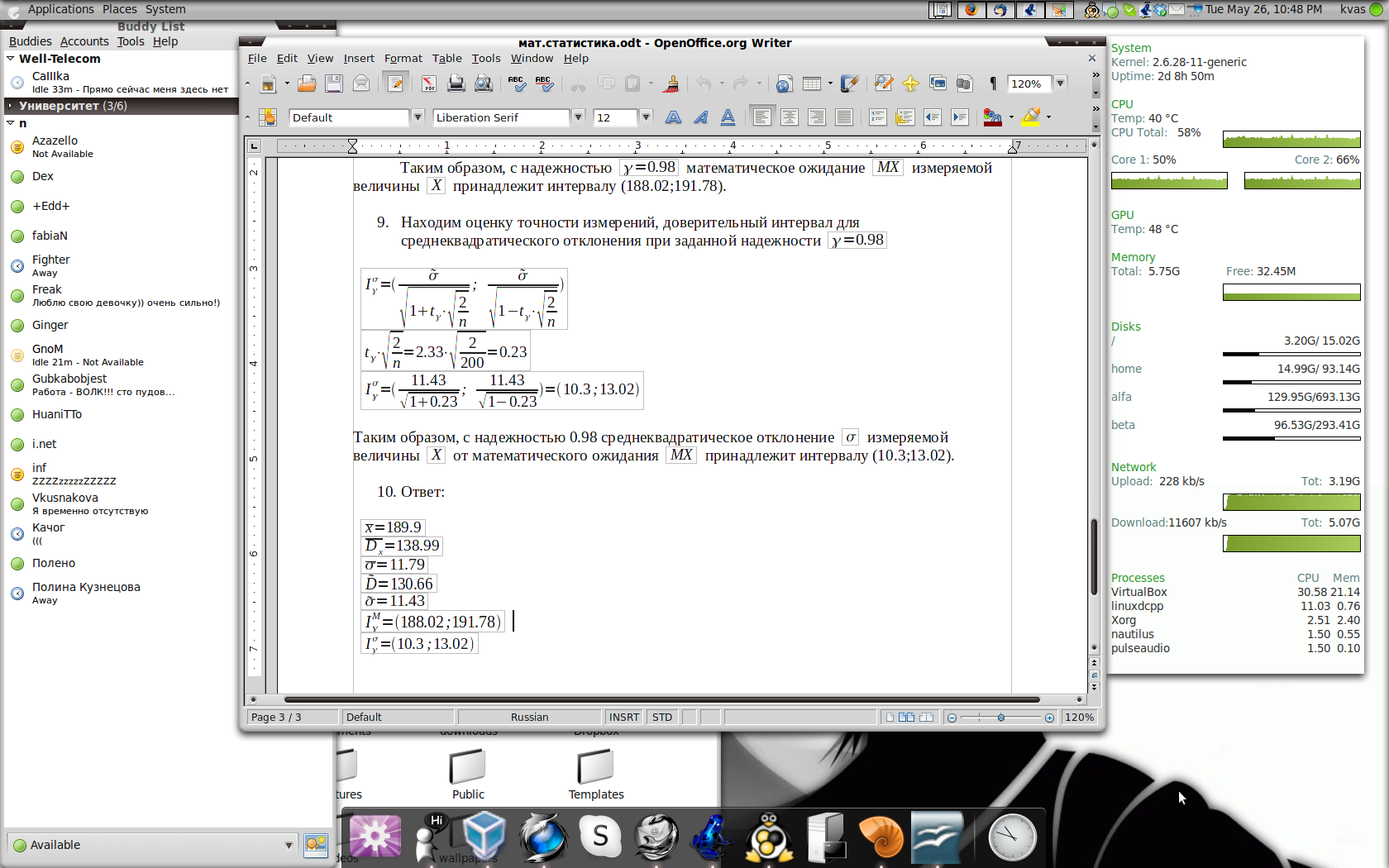Click the vertical scrollbar thumb in Writer

pos(1094,556)
